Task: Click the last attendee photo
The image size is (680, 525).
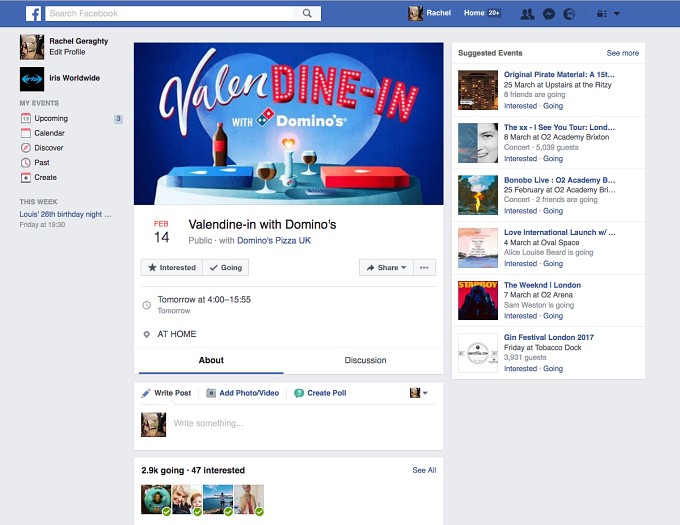Action: (x=249, y=499)
